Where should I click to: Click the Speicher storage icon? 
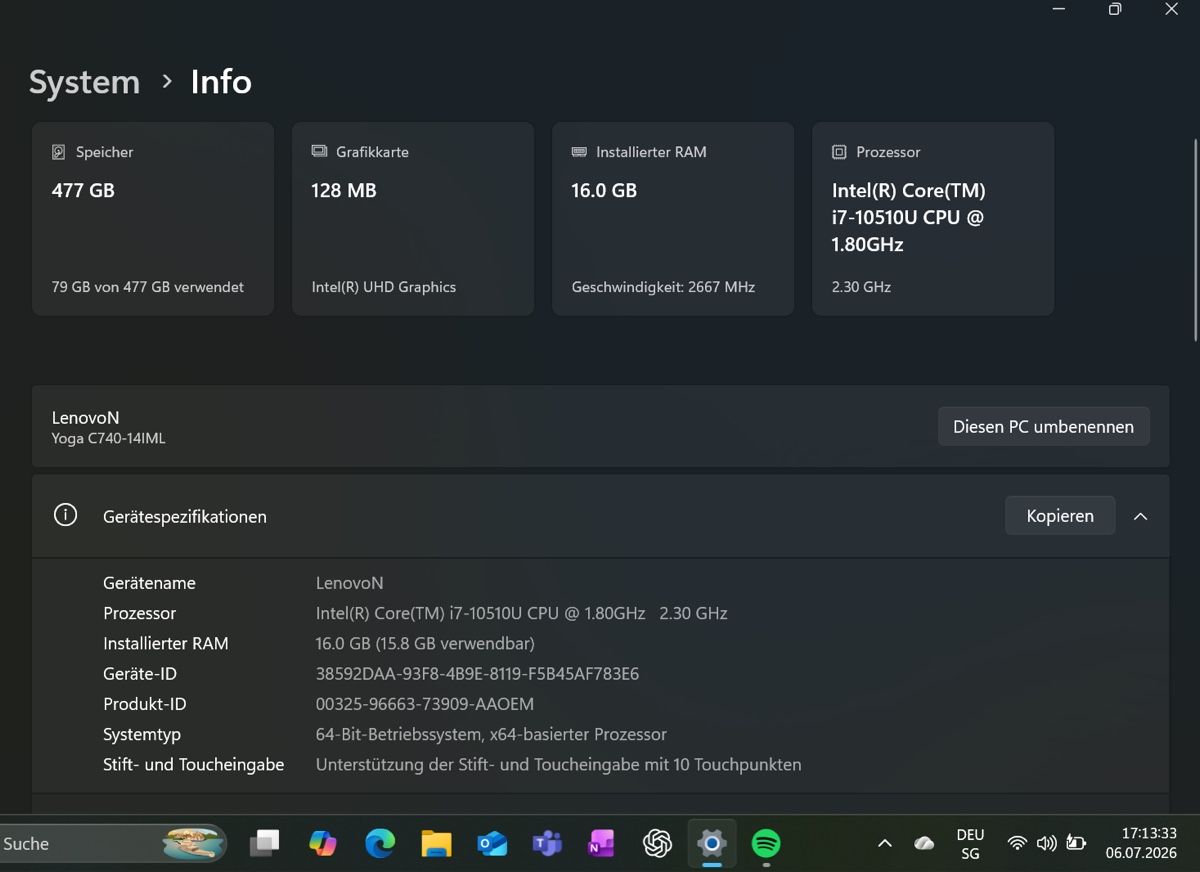click(59, 152)
